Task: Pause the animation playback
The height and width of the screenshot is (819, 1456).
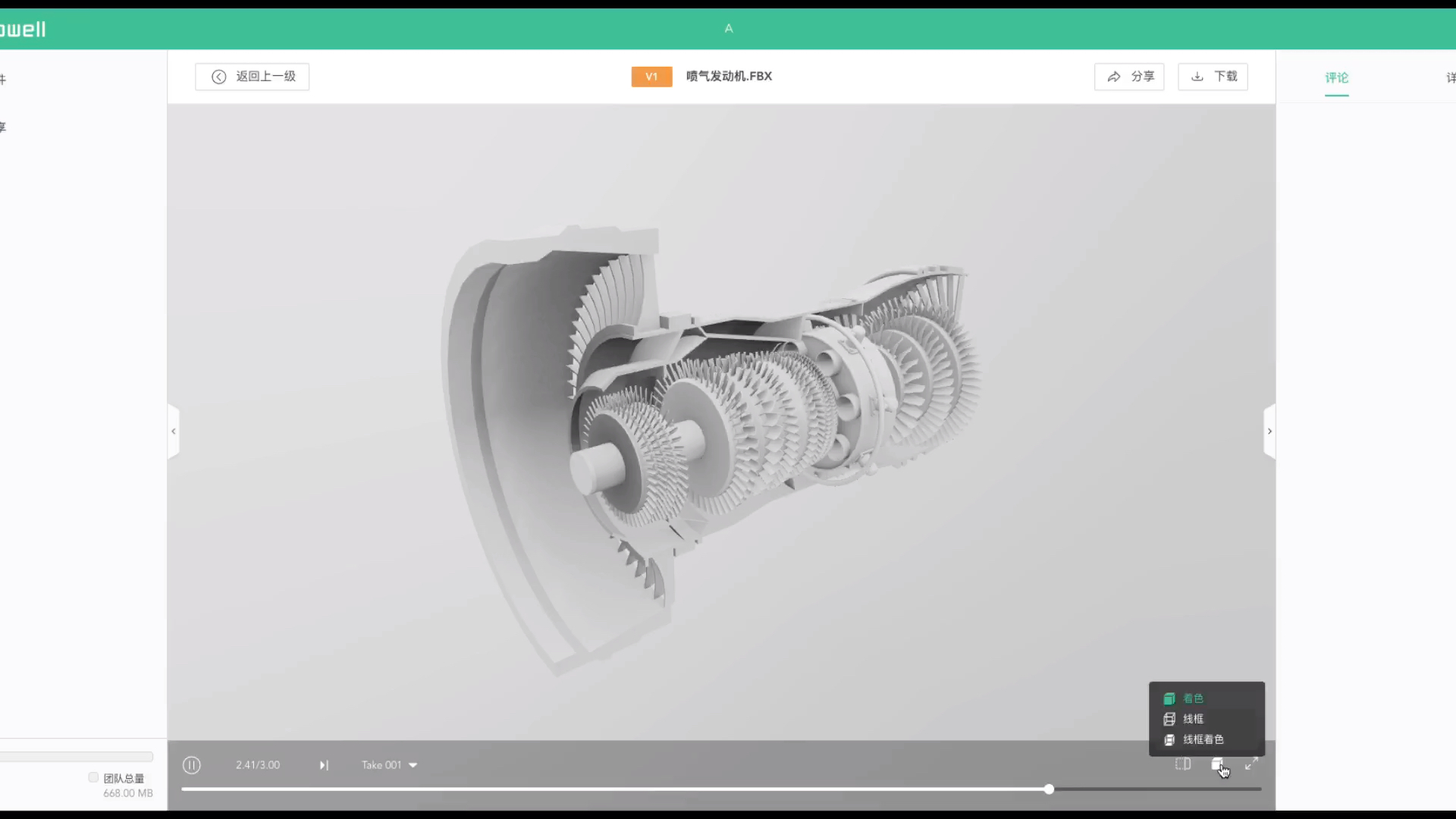Action: 192,765
